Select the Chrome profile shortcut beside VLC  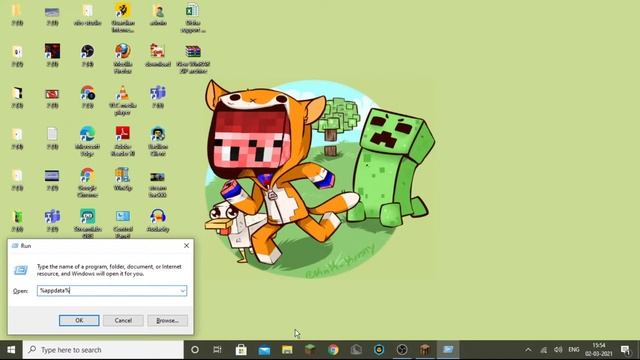pyautogui.click(x=87, y=97)
